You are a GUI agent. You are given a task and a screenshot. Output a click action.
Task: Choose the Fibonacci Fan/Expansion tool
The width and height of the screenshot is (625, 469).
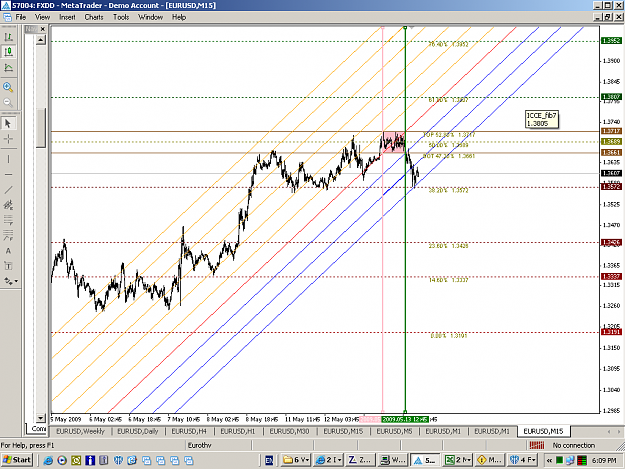8,235
